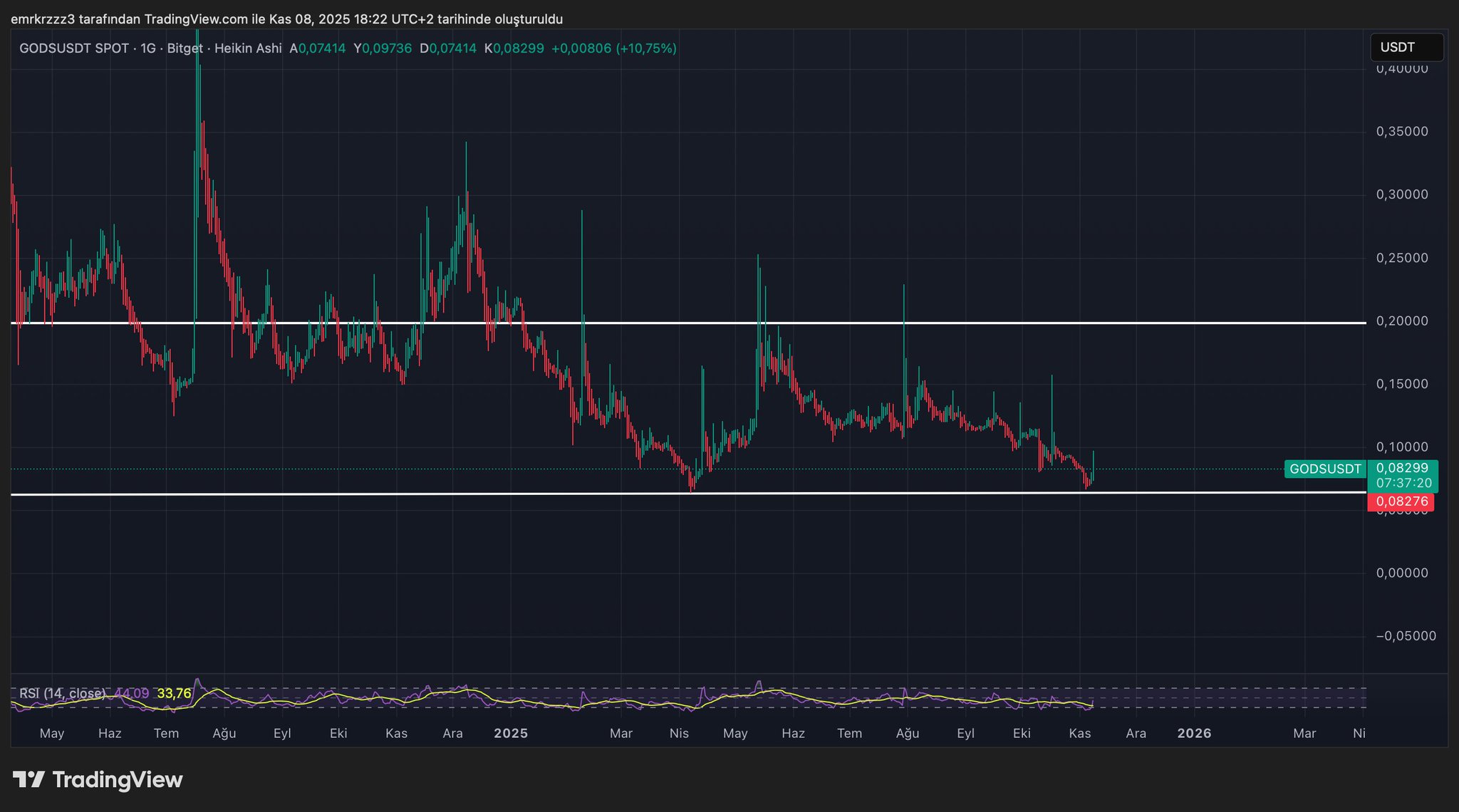The image size is (1459, 812).
Task: Select the 1G interval label
Action: coord(148,48)
